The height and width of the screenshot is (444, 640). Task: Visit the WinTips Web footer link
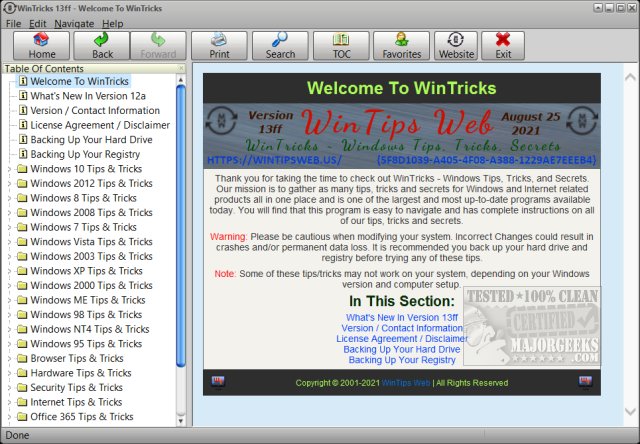point(406,383)
